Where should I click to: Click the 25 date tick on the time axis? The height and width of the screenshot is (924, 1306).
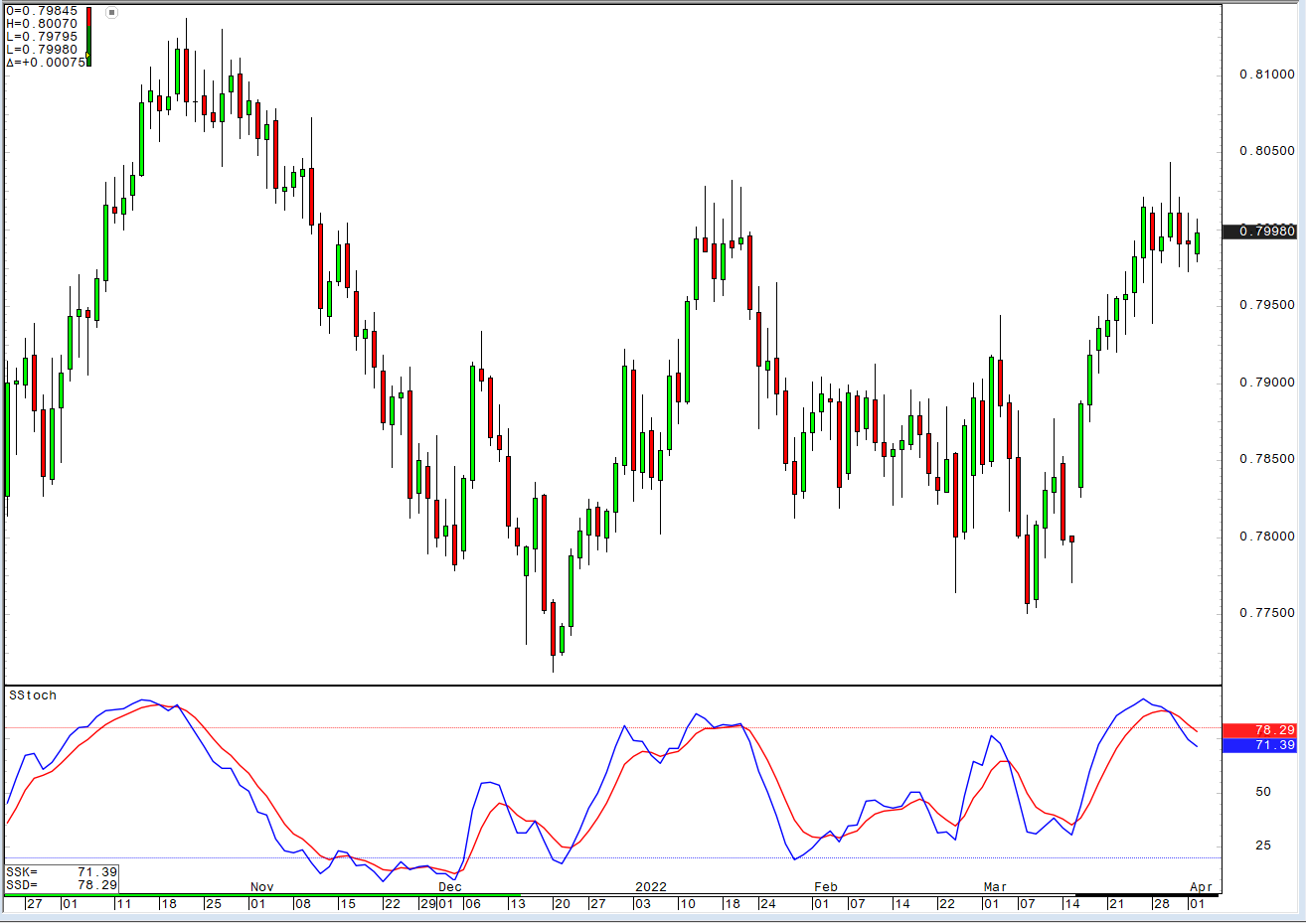click(214, 904)
